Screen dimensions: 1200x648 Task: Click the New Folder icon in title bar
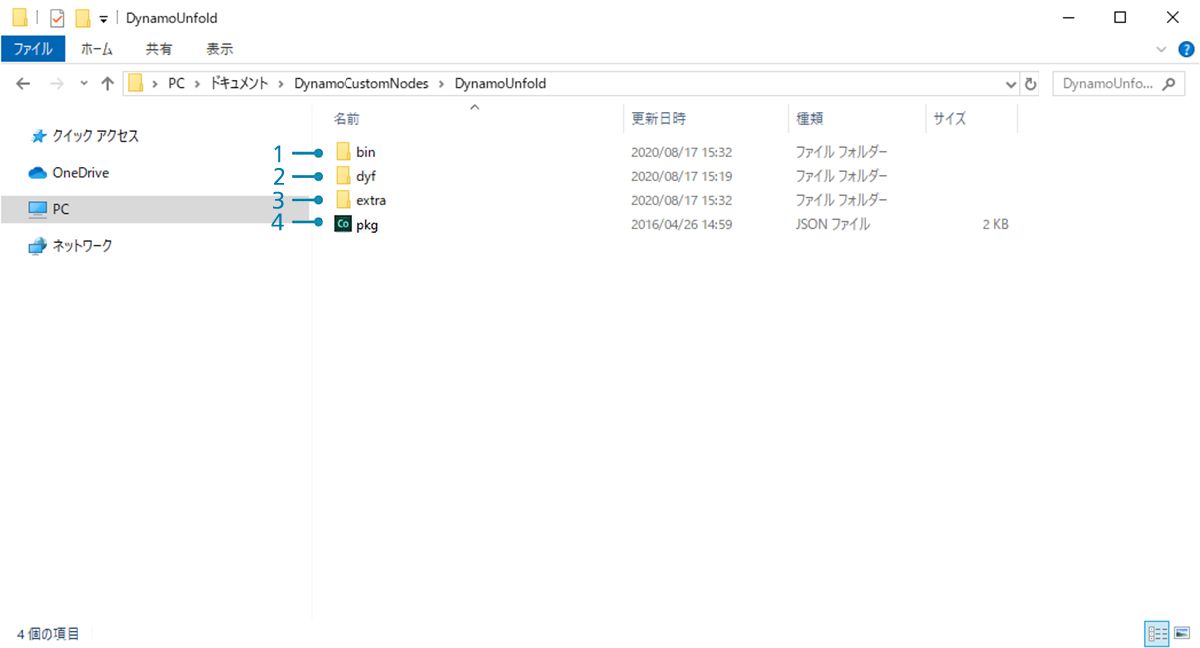click(83, 18)
